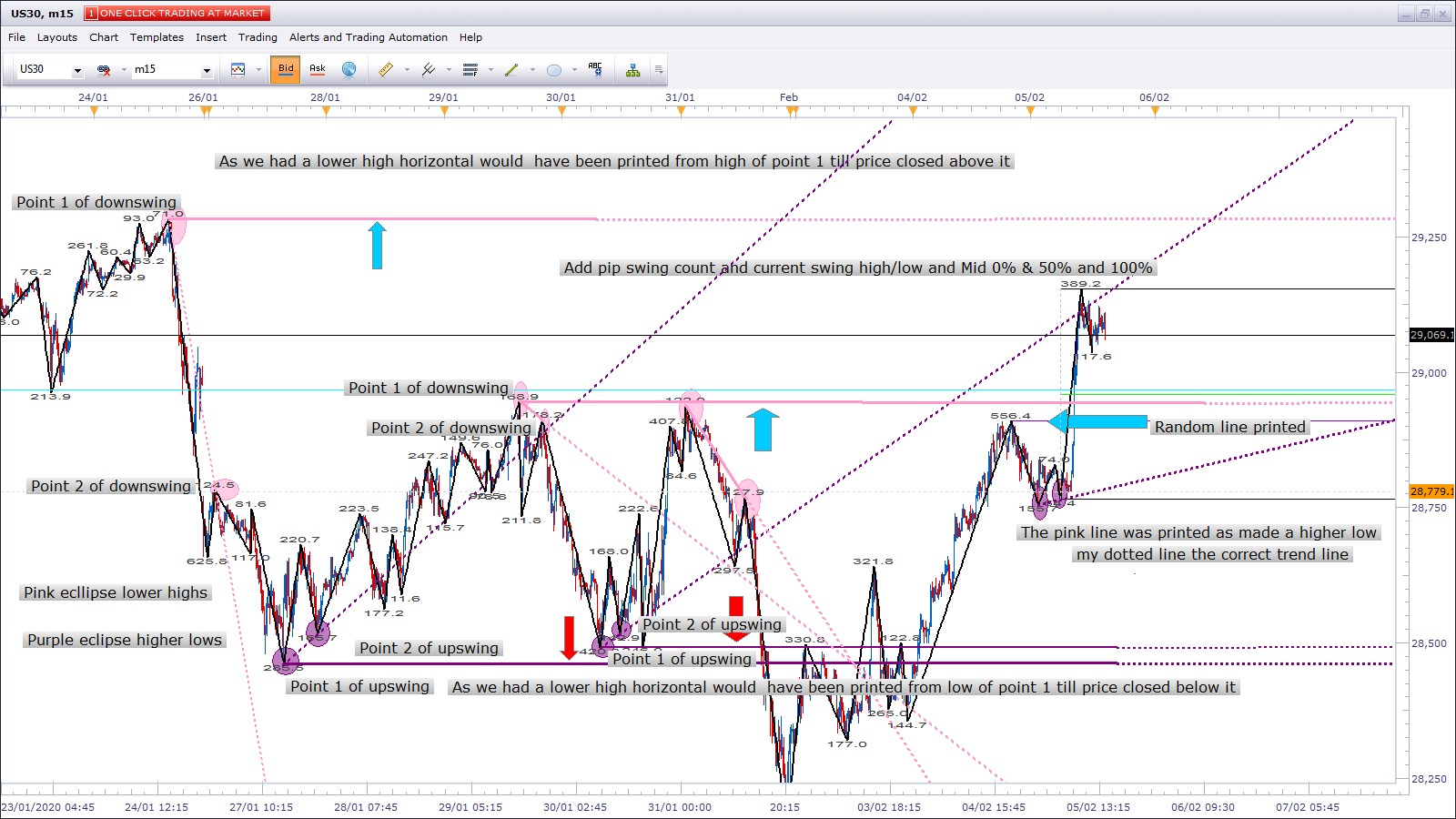Open the Help menu
1456x819 pixels.
(470, 37)
